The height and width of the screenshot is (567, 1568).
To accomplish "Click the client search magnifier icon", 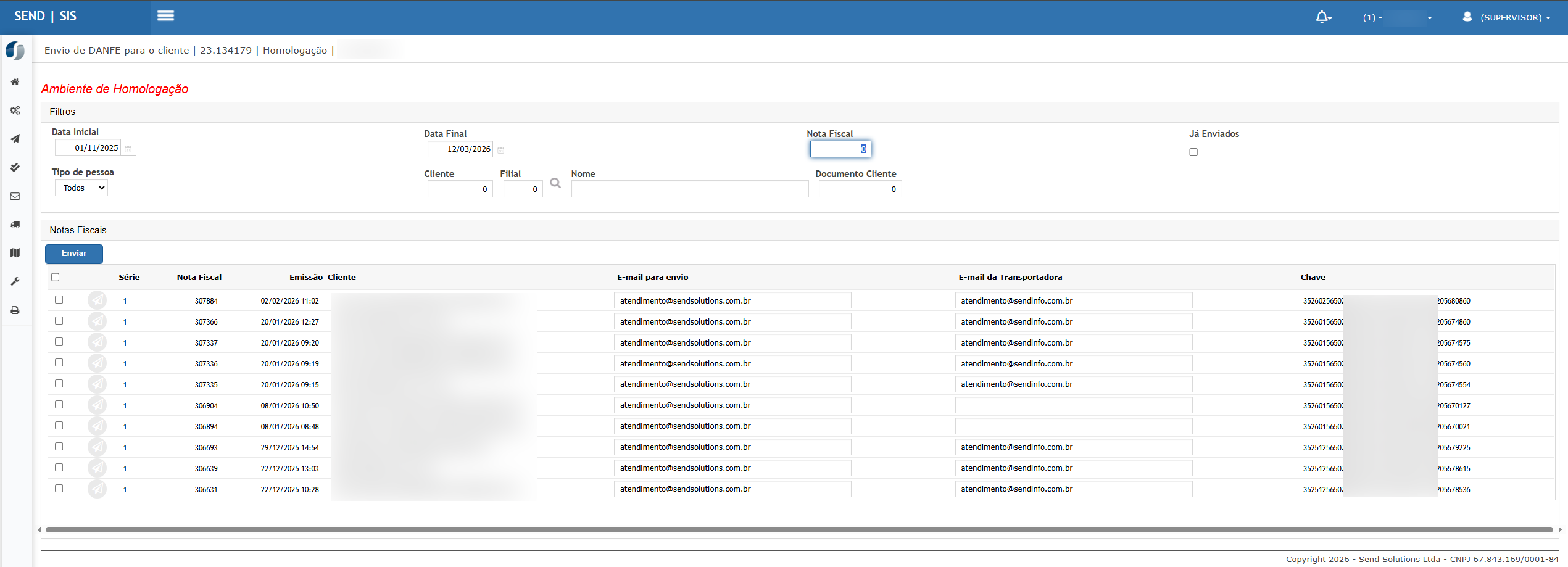I will click(x=555, y=183).
